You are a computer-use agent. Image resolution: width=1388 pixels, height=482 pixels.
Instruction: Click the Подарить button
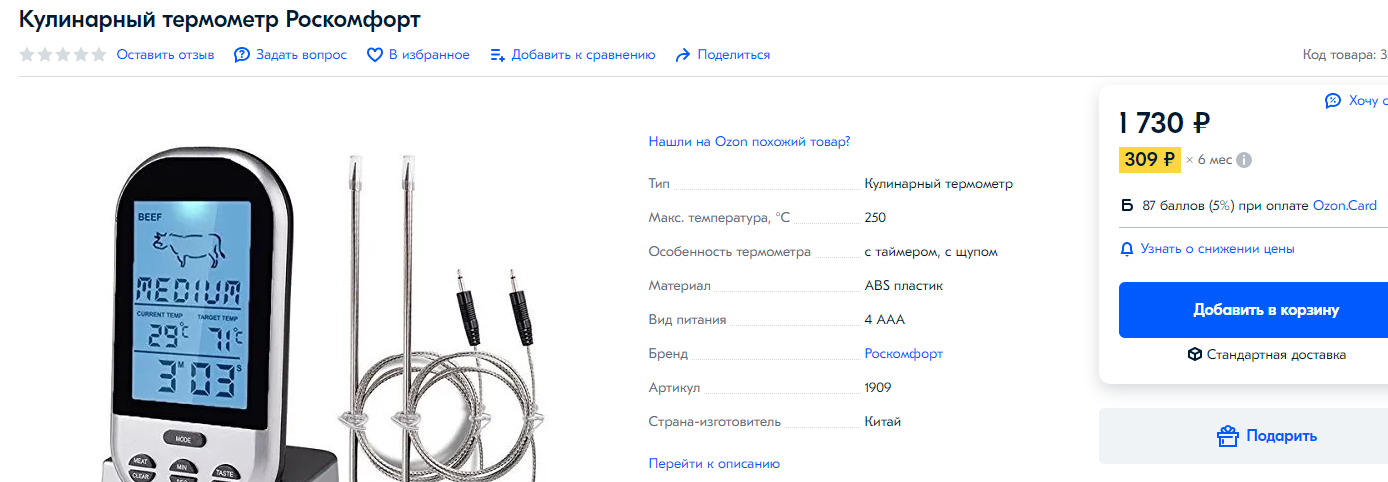(1243, 436)
